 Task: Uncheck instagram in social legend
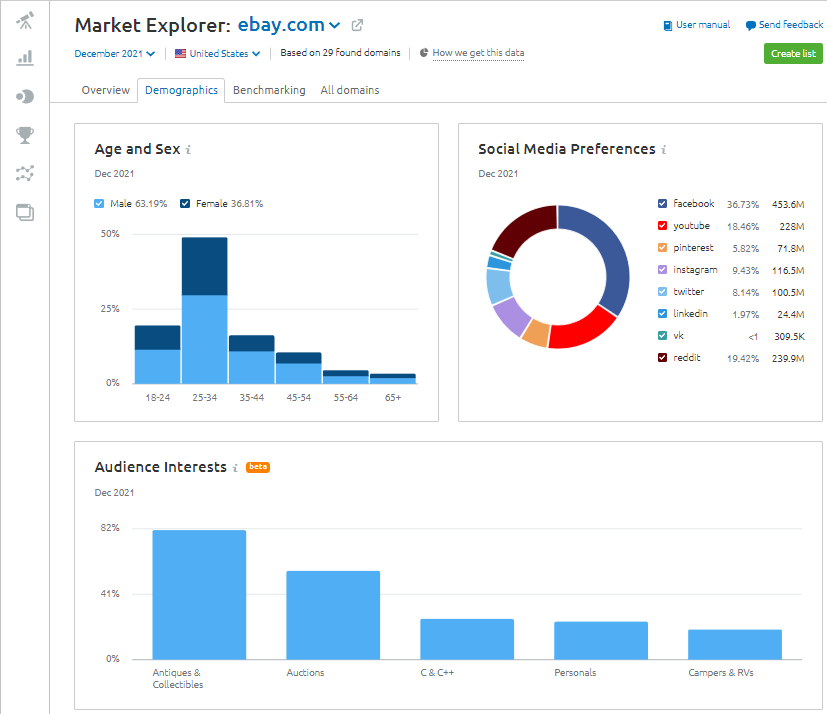coord(662,269)
